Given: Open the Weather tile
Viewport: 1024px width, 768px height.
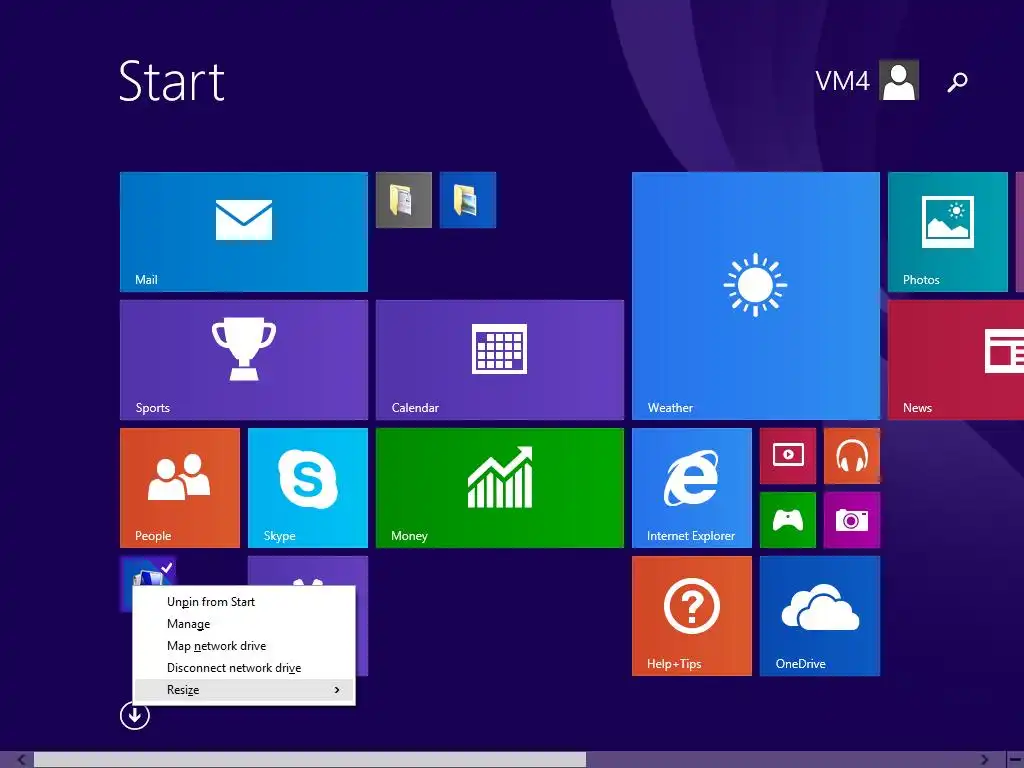Looking at the screenshot, I should click(x=756, y=296).
